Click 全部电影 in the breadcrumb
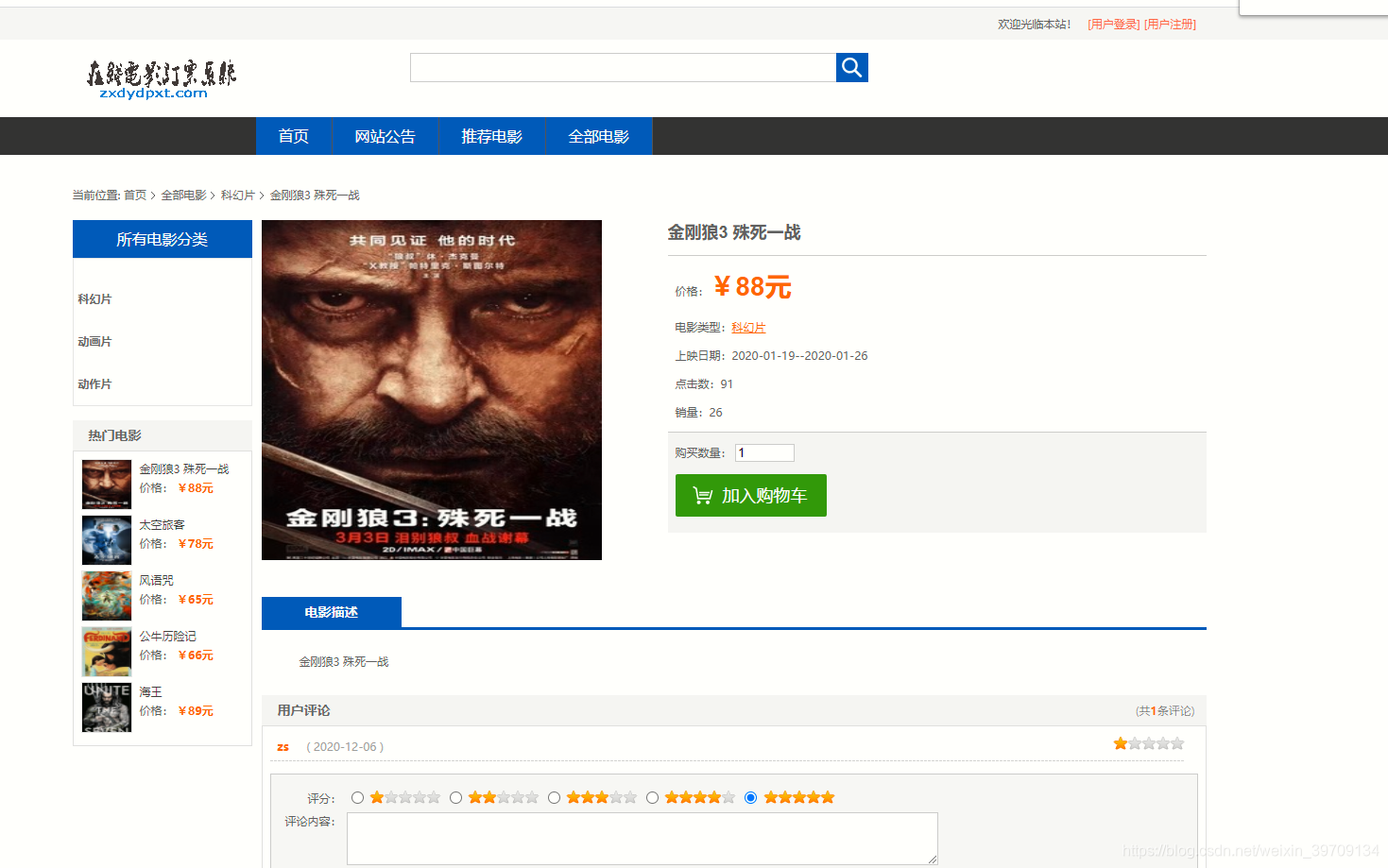Screen dimensions: 1388x868 (x=183, y=196)
